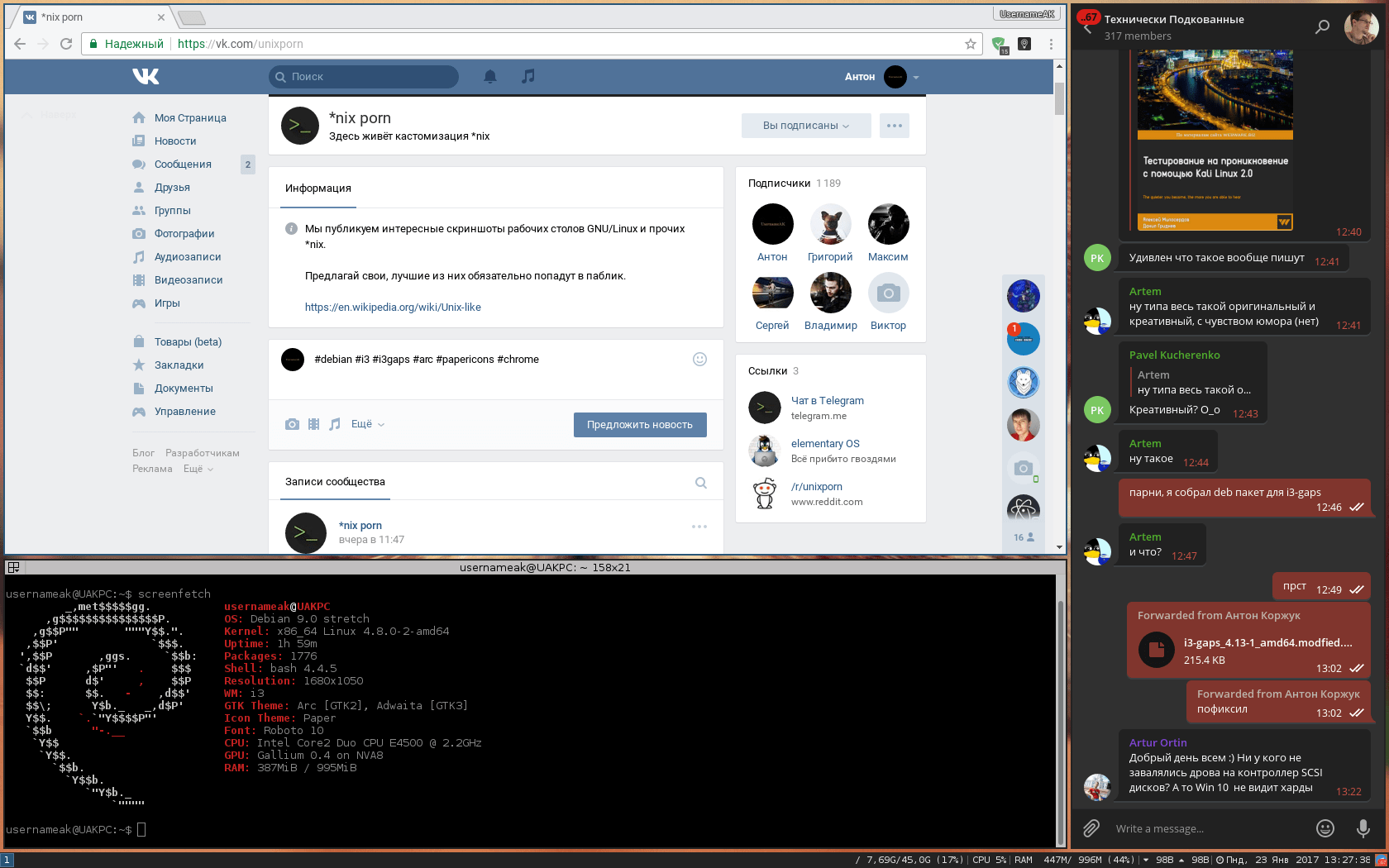Click Предложить новость button
Image resolution: width=1389 pixels, height=868 pixels.
640,425
